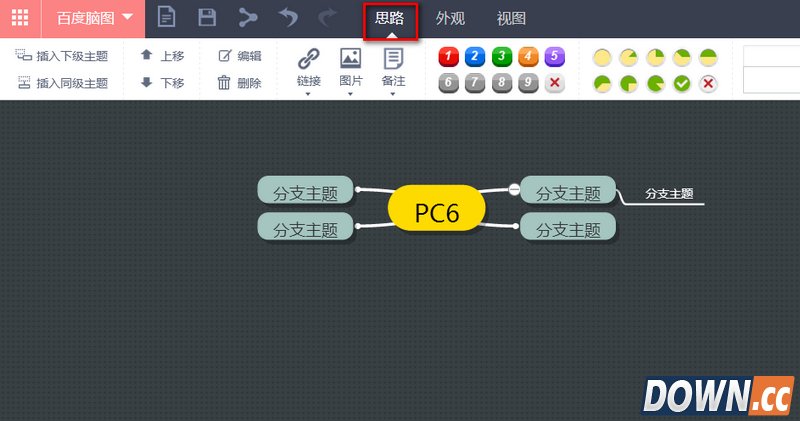Click the share icon
The height and width of the screenshot is (421, 800).
pyautogui.click(x=247, y=18)
